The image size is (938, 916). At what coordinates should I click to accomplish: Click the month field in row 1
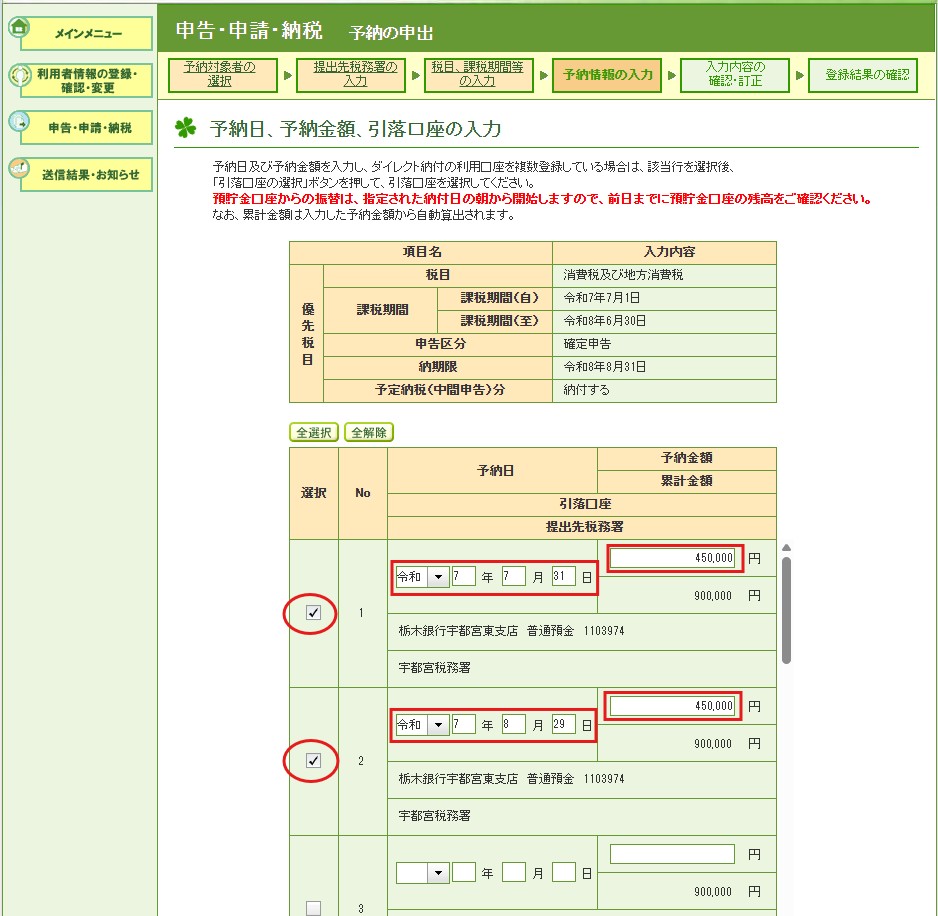513,576
